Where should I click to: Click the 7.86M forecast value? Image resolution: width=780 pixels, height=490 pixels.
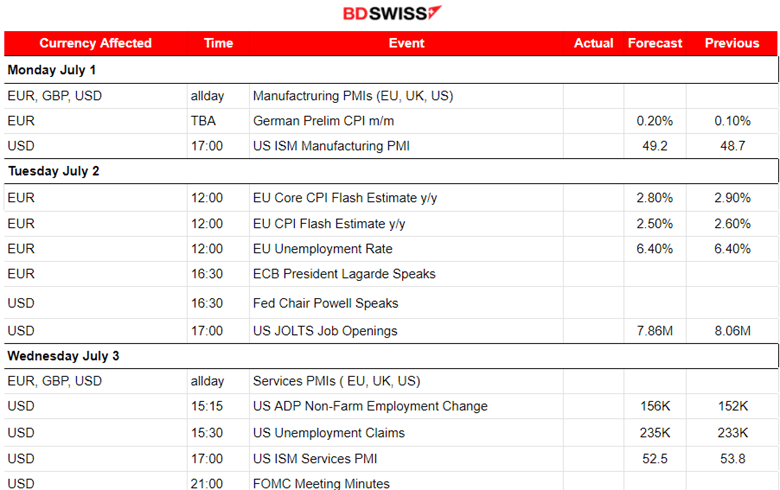(655, 331)
